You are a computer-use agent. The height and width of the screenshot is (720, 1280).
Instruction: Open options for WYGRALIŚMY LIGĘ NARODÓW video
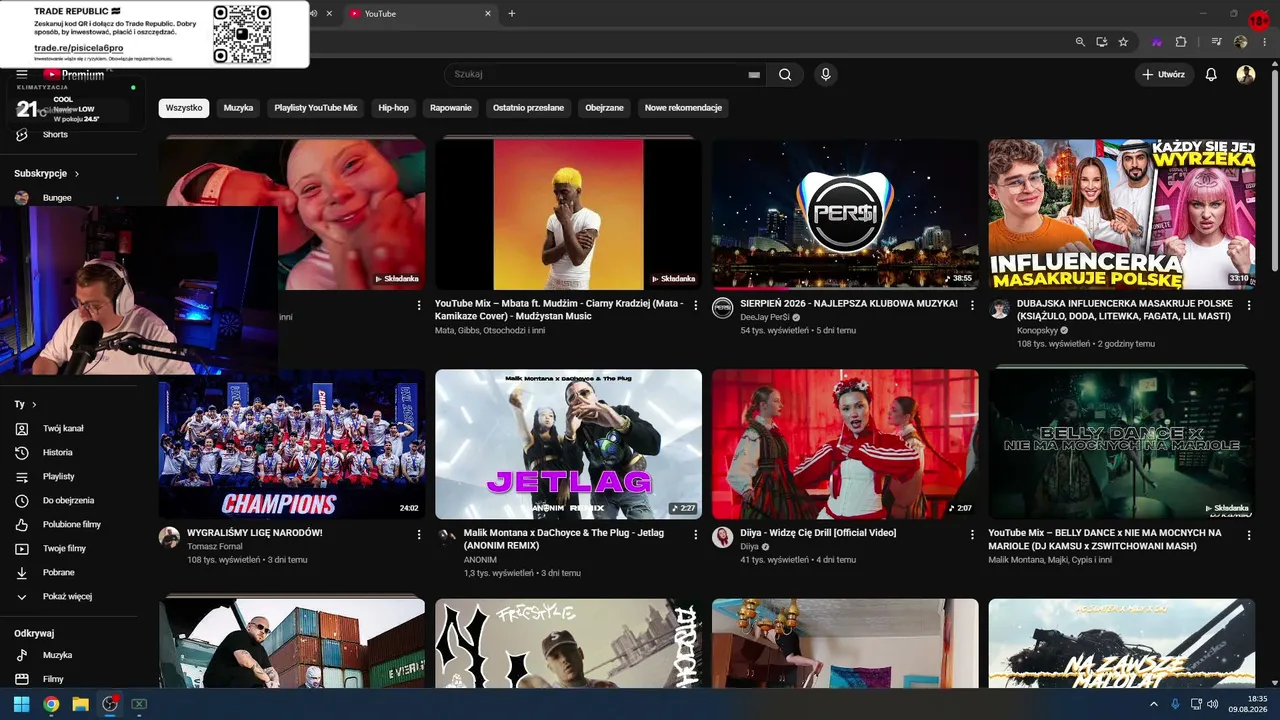(x=419, y=535)
